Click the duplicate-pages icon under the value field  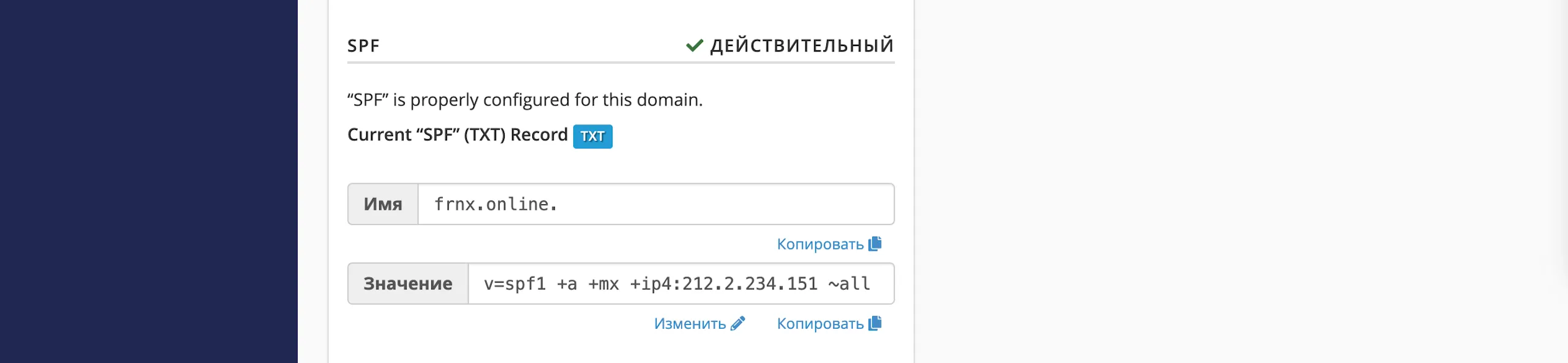coord(875,323)
